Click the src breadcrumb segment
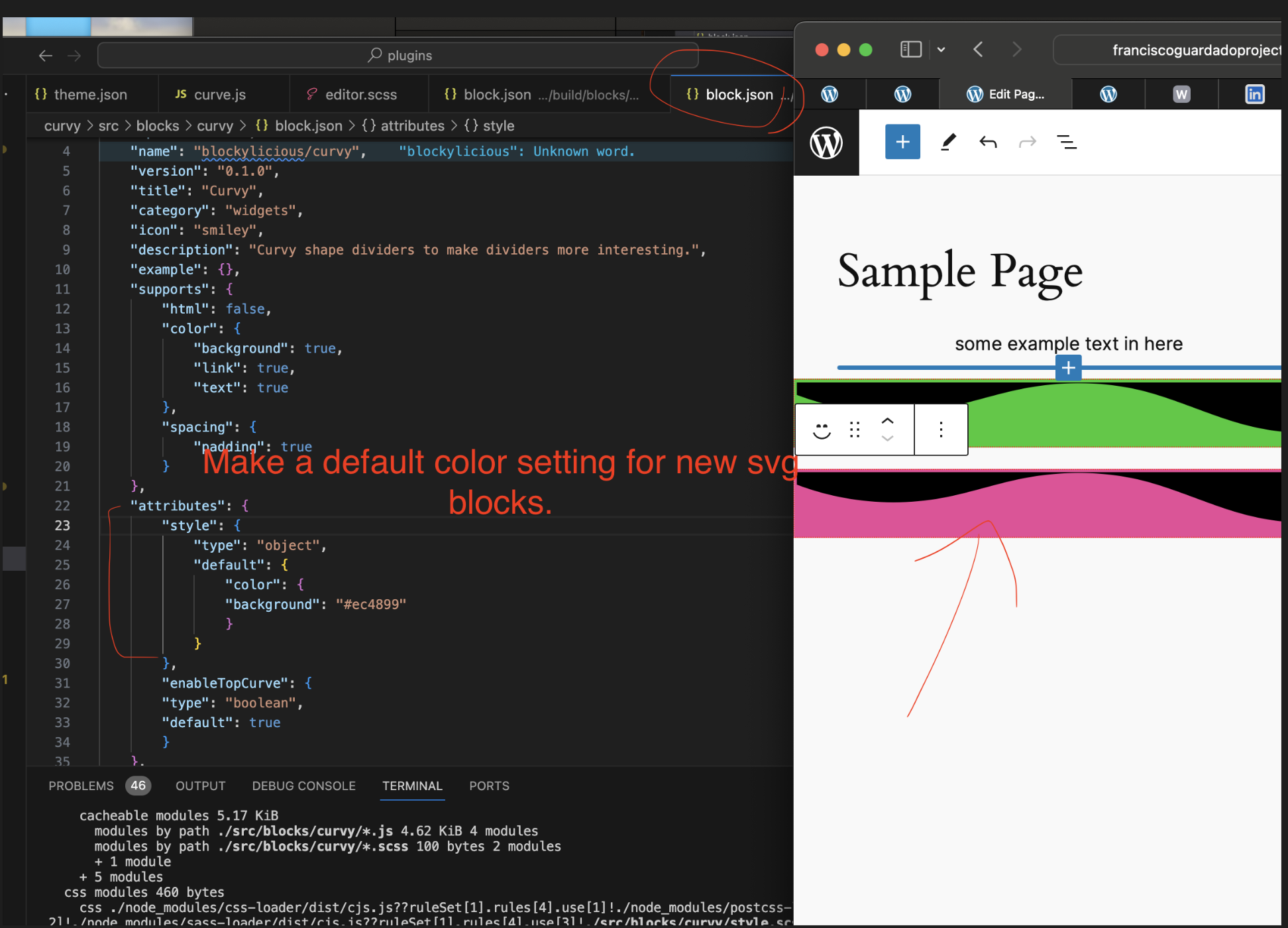The width and height of the screenshot is (1288, 928). [x=109, y=126]
